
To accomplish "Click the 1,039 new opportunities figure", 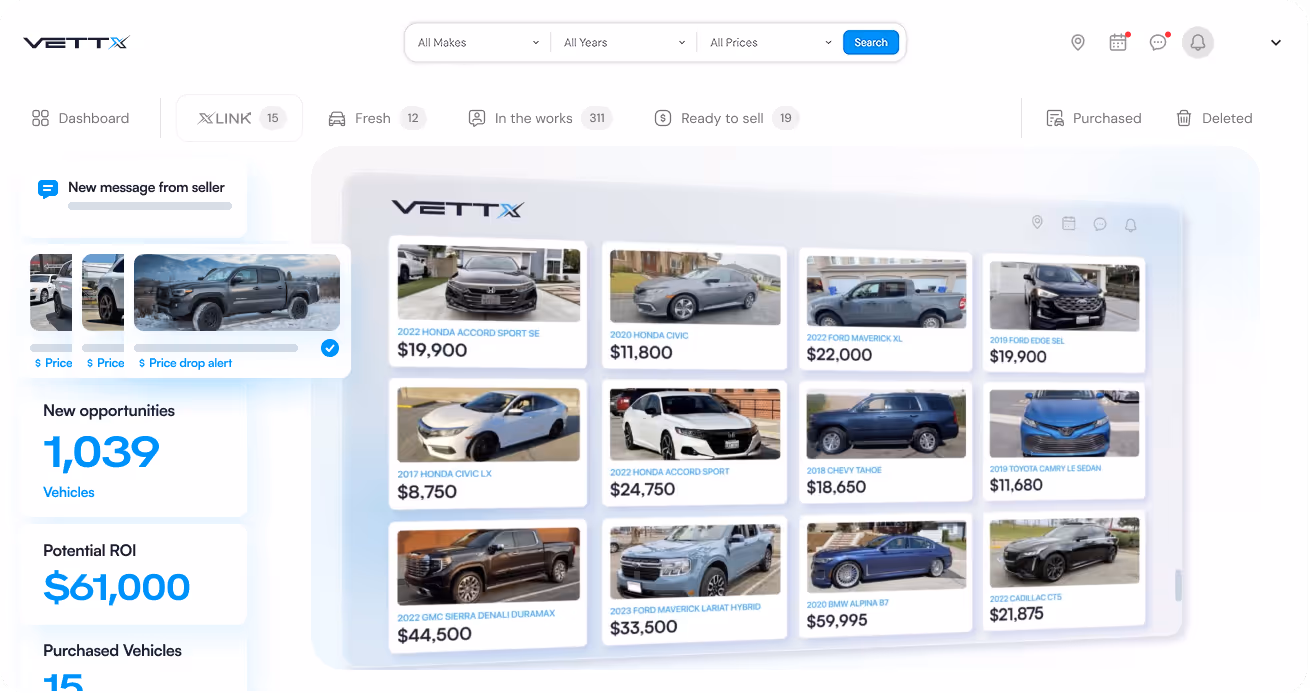I will pos(101,453).
